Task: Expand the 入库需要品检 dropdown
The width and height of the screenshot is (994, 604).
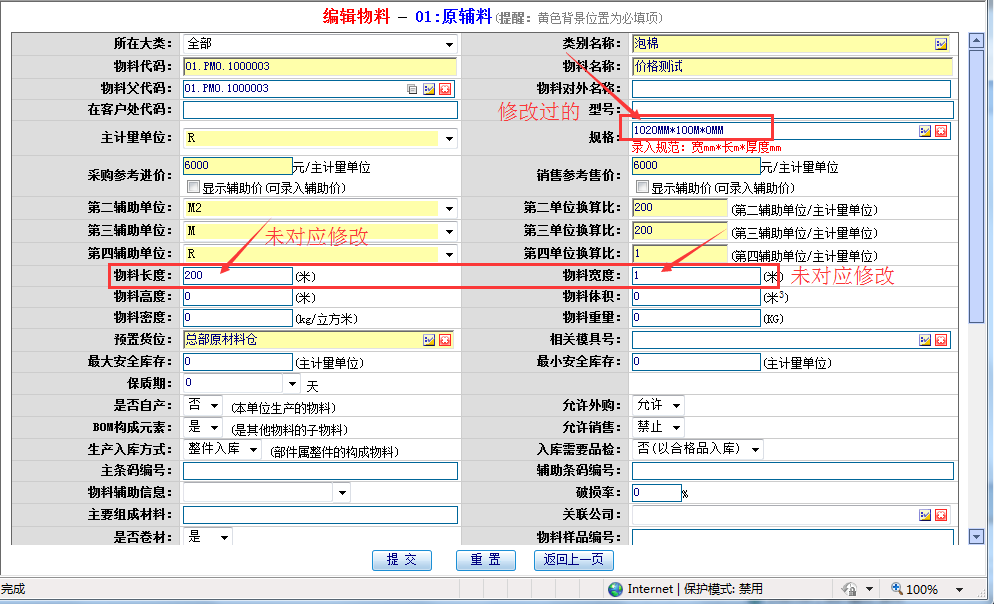Action: (753, 450)
